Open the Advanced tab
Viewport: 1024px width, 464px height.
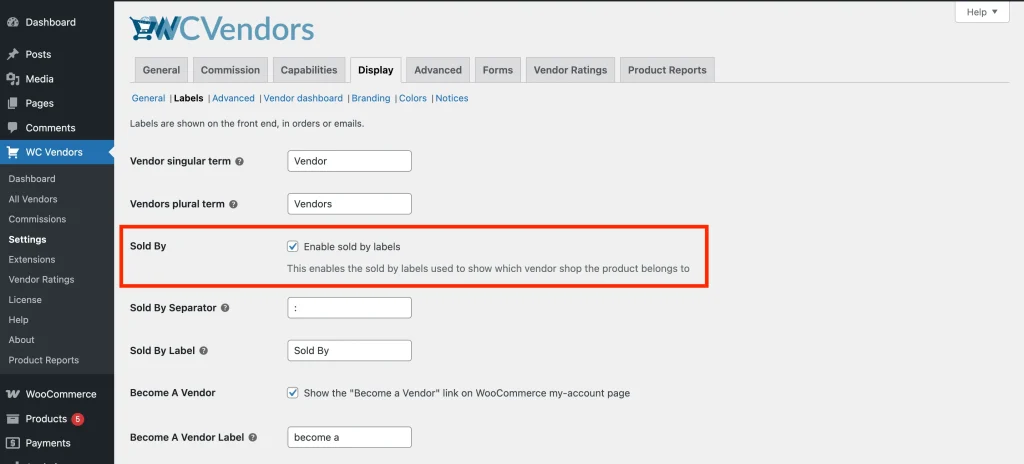[x=438, y=70]
